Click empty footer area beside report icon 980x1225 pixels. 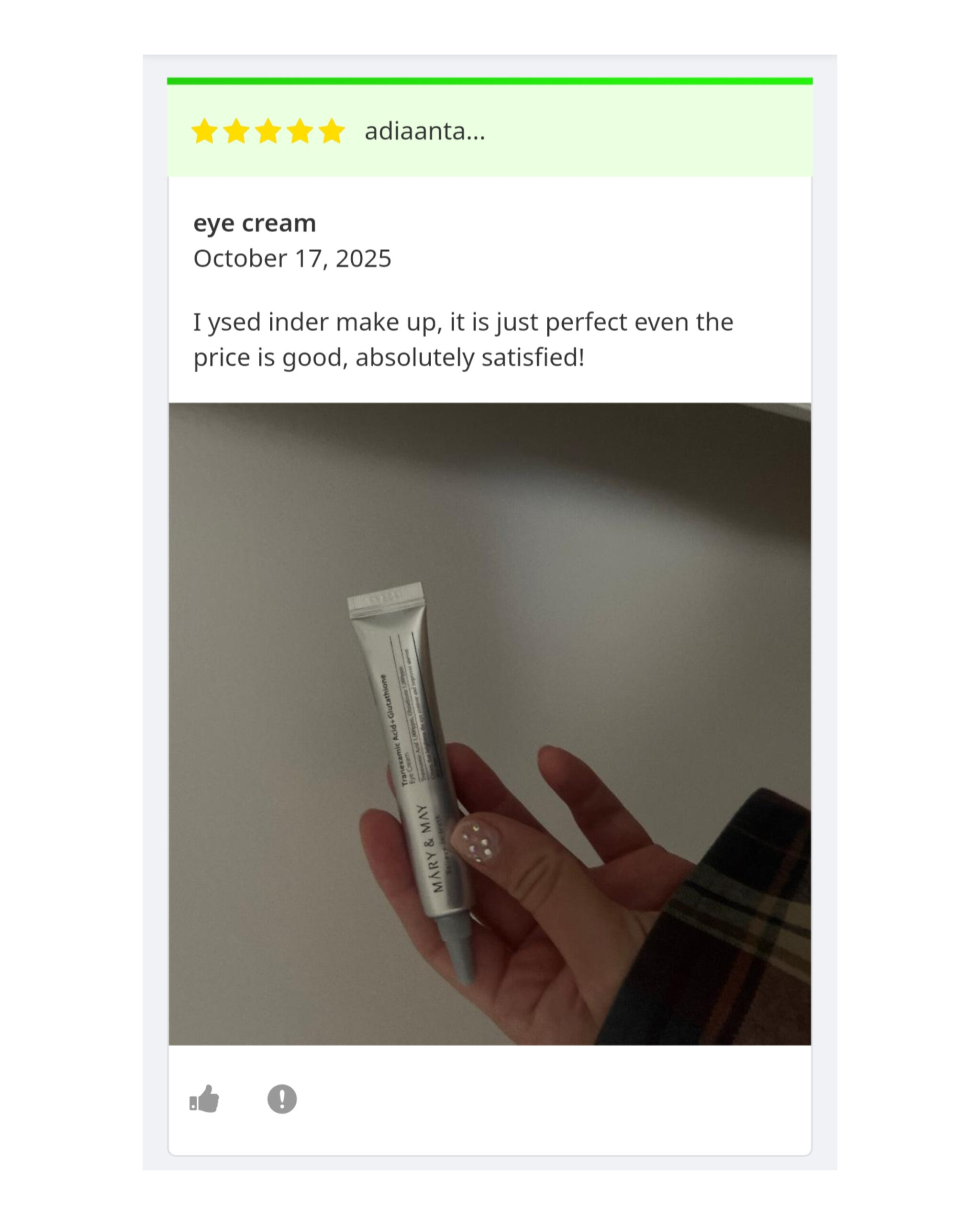point(554,1099)
